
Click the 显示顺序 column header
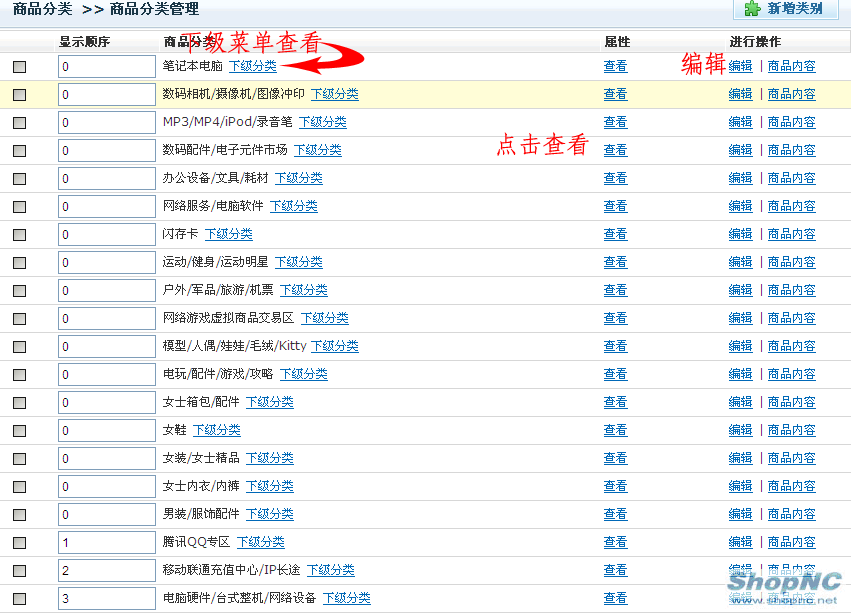point(85,42)
